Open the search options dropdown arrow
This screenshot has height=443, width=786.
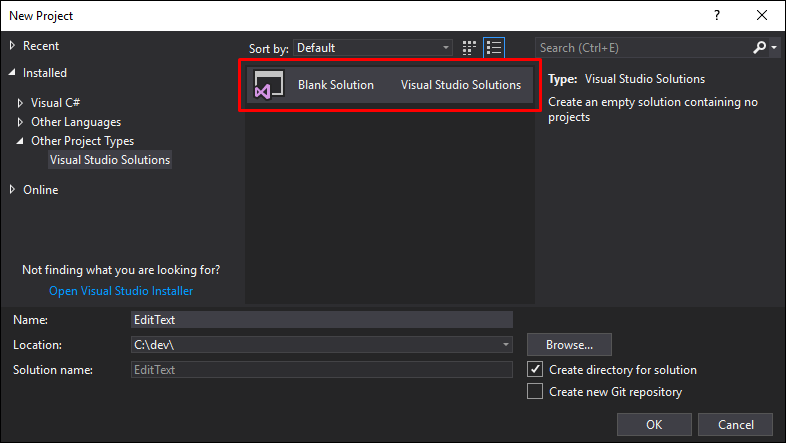(774, 48)
